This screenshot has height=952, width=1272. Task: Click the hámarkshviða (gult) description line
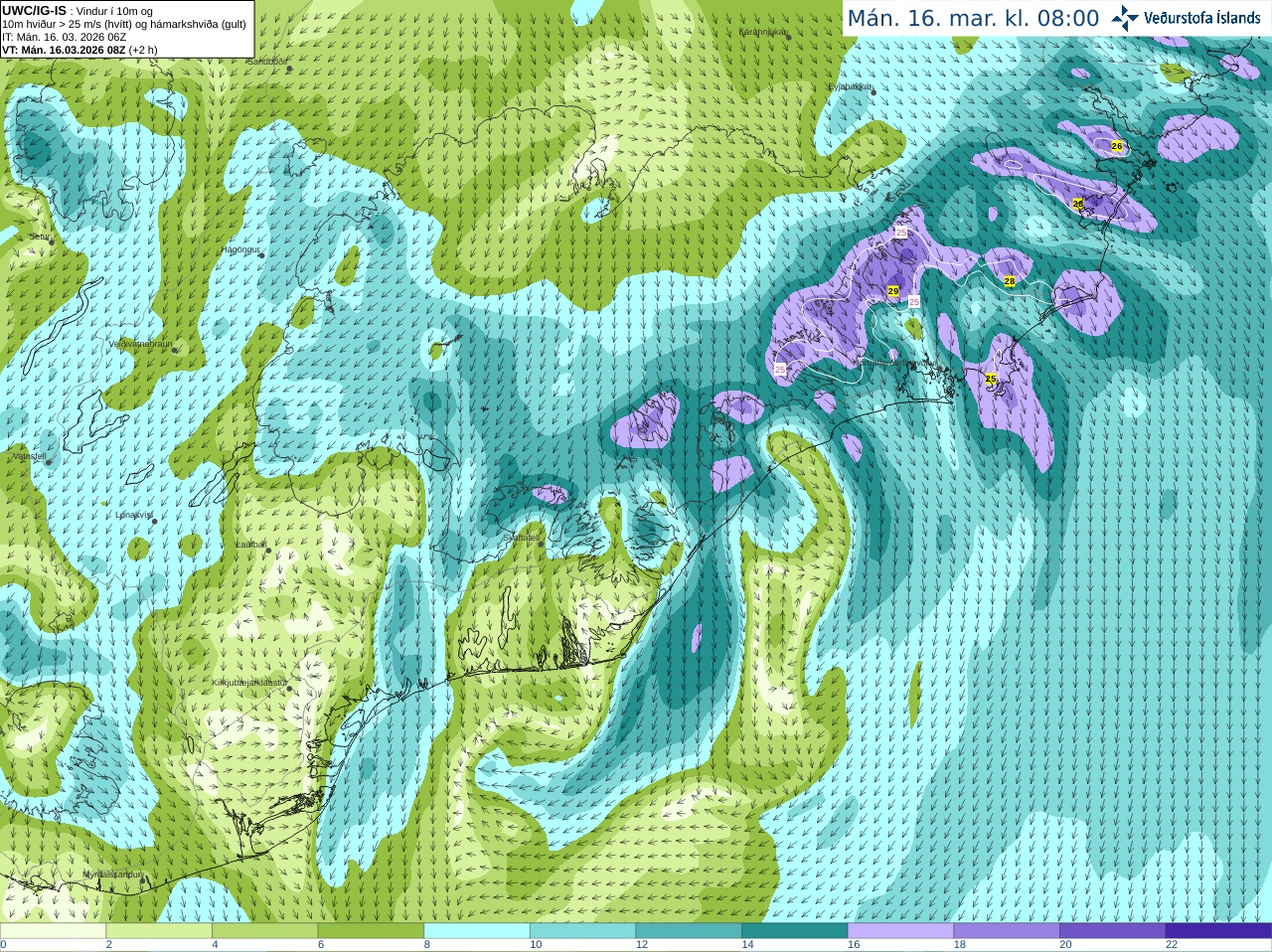pos(124,24)
